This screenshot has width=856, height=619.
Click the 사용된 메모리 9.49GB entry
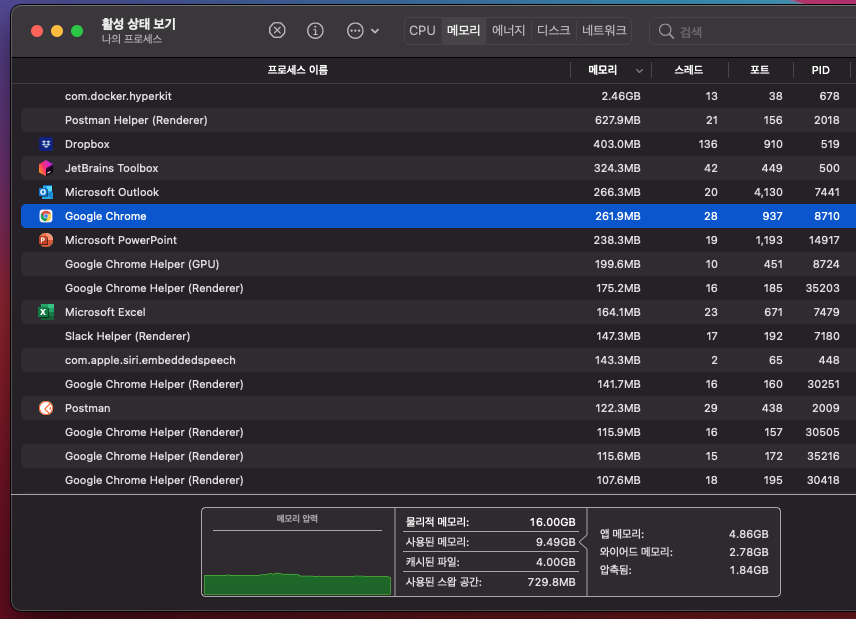490,542
